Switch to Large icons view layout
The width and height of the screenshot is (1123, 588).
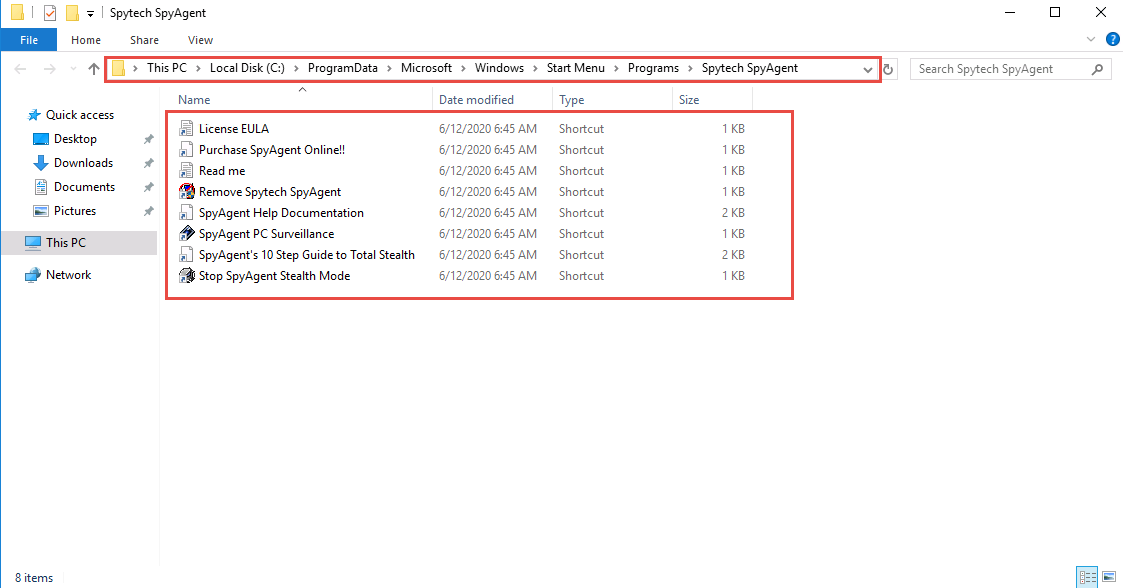pos(1109,577)
